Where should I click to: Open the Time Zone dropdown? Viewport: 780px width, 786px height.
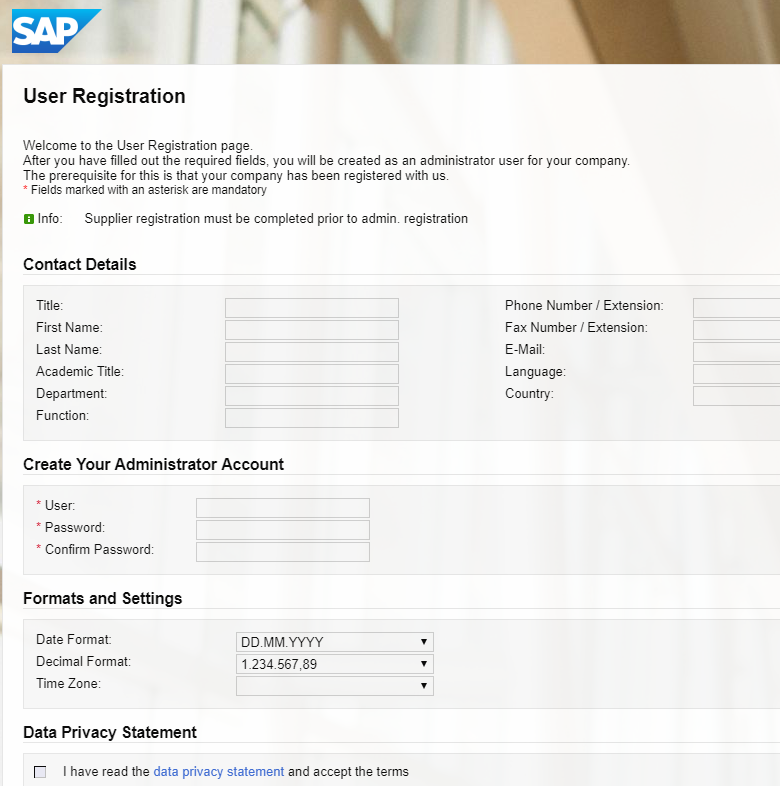pos(335,686)
